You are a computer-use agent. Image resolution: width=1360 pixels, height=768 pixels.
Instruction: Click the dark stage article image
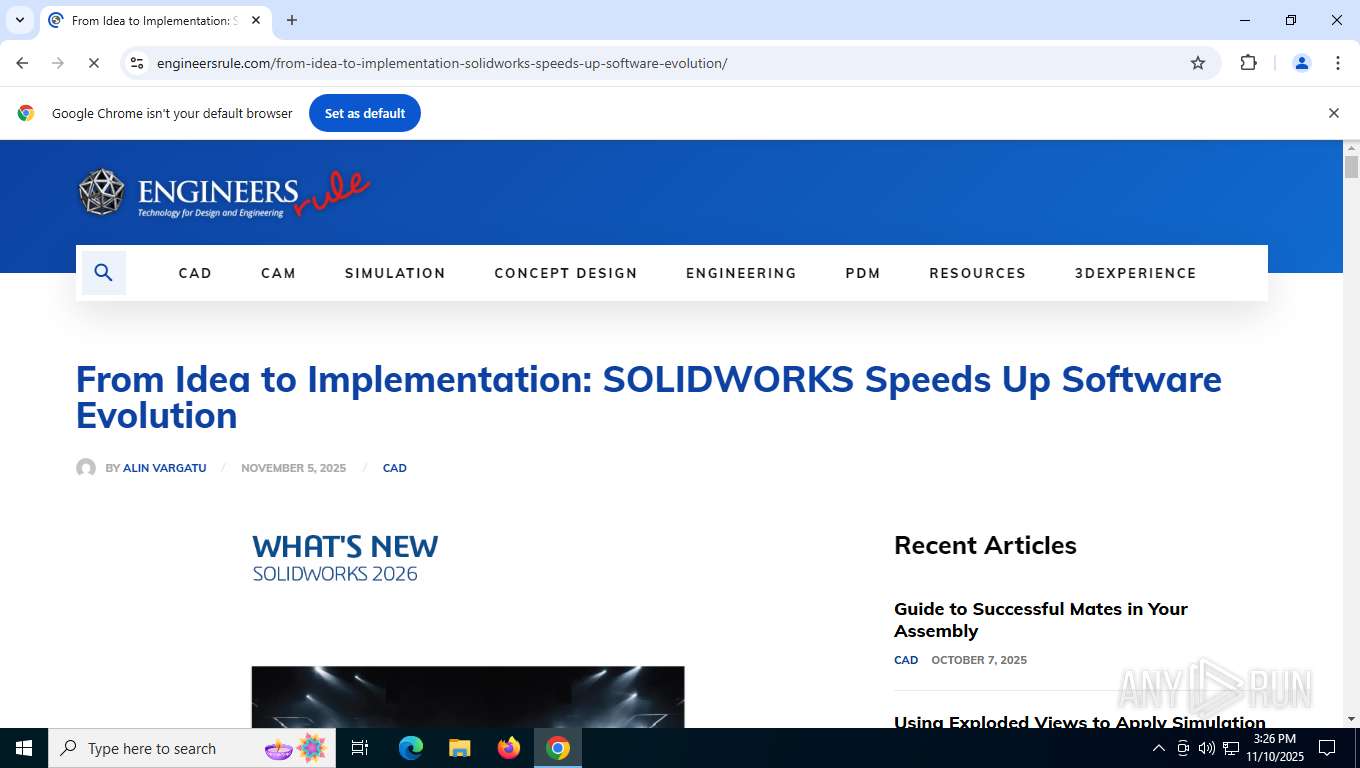click(468, 697)
